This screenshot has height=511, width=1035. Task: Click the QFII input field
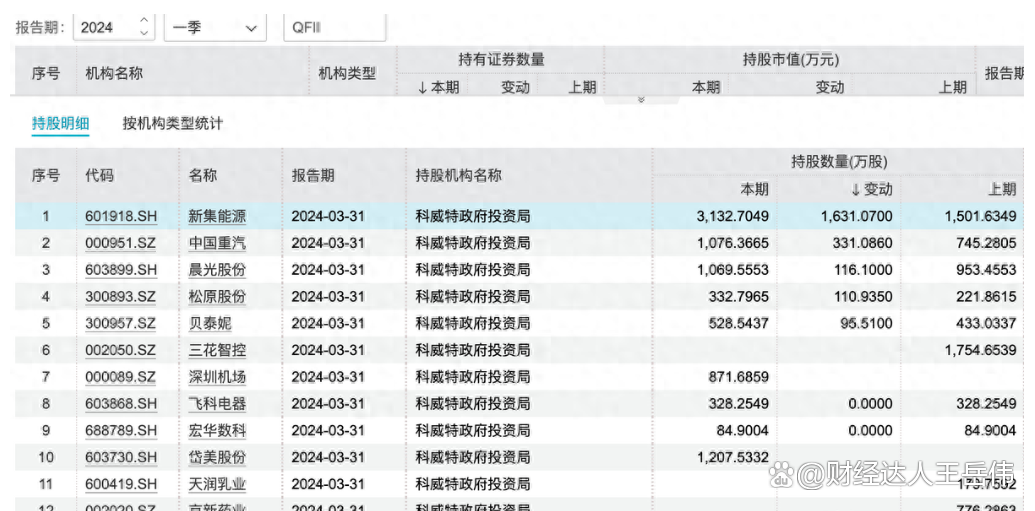[x=335, y=28]
